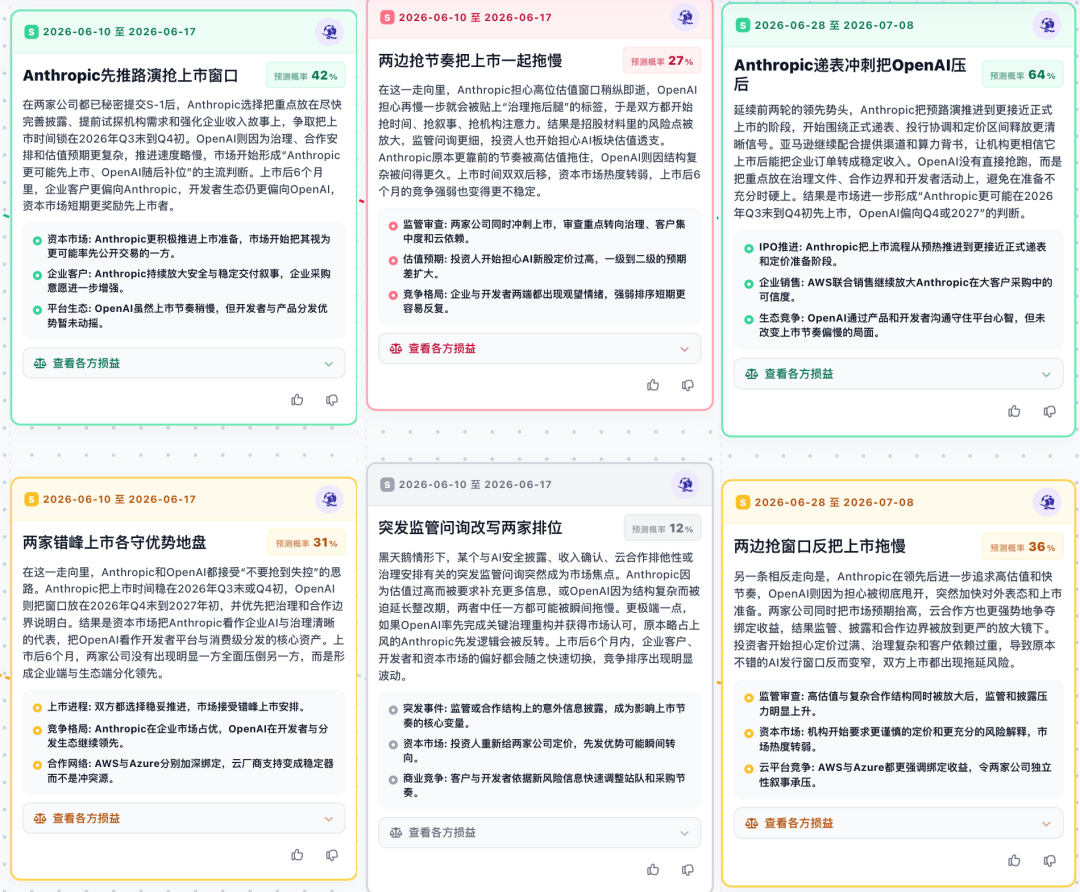The height and width of the screenshot is (892, 1080).
Task: Thumbs up the 突发监管问询改写两家排位 card
Action: (653, 870)
